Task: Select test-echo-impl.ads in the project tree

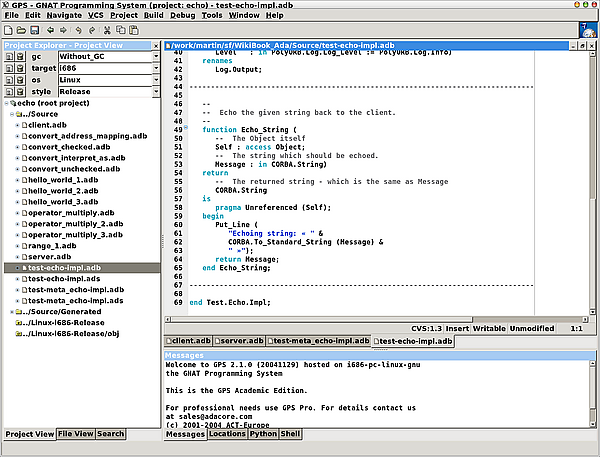Action: [x=64, y=279]
